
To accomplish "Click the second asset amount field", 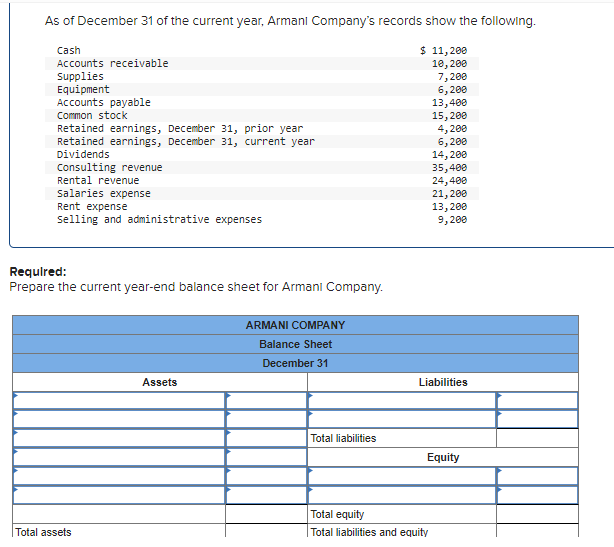I will (x=266, y=419).
